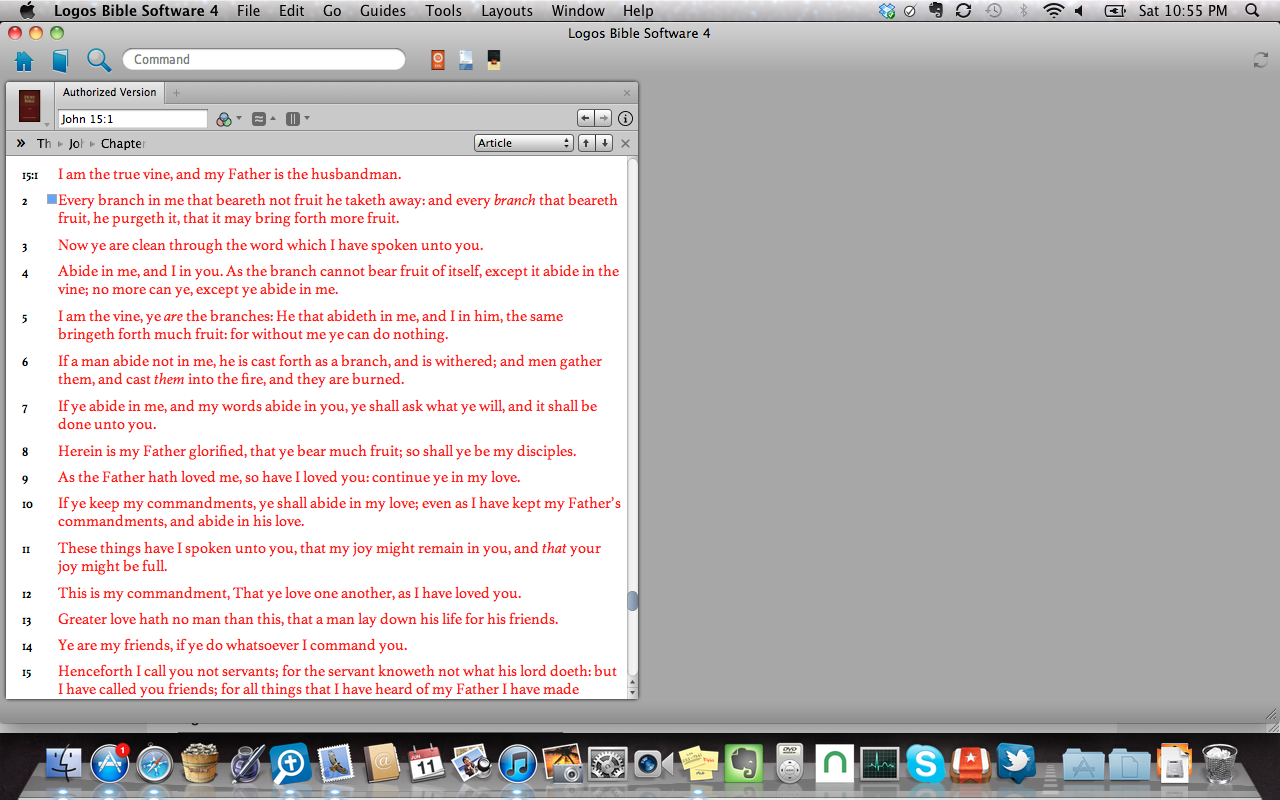Screen dimensions: 1280x800
Task: Click verse 3 text 'Now ye are clean'
Action: pyautogui.click(x=111, y=245)
